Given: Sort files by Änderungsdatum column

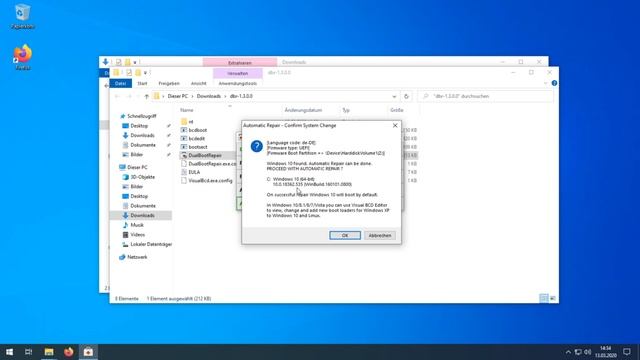Looking at the screenshot, I should coord(303,110).
